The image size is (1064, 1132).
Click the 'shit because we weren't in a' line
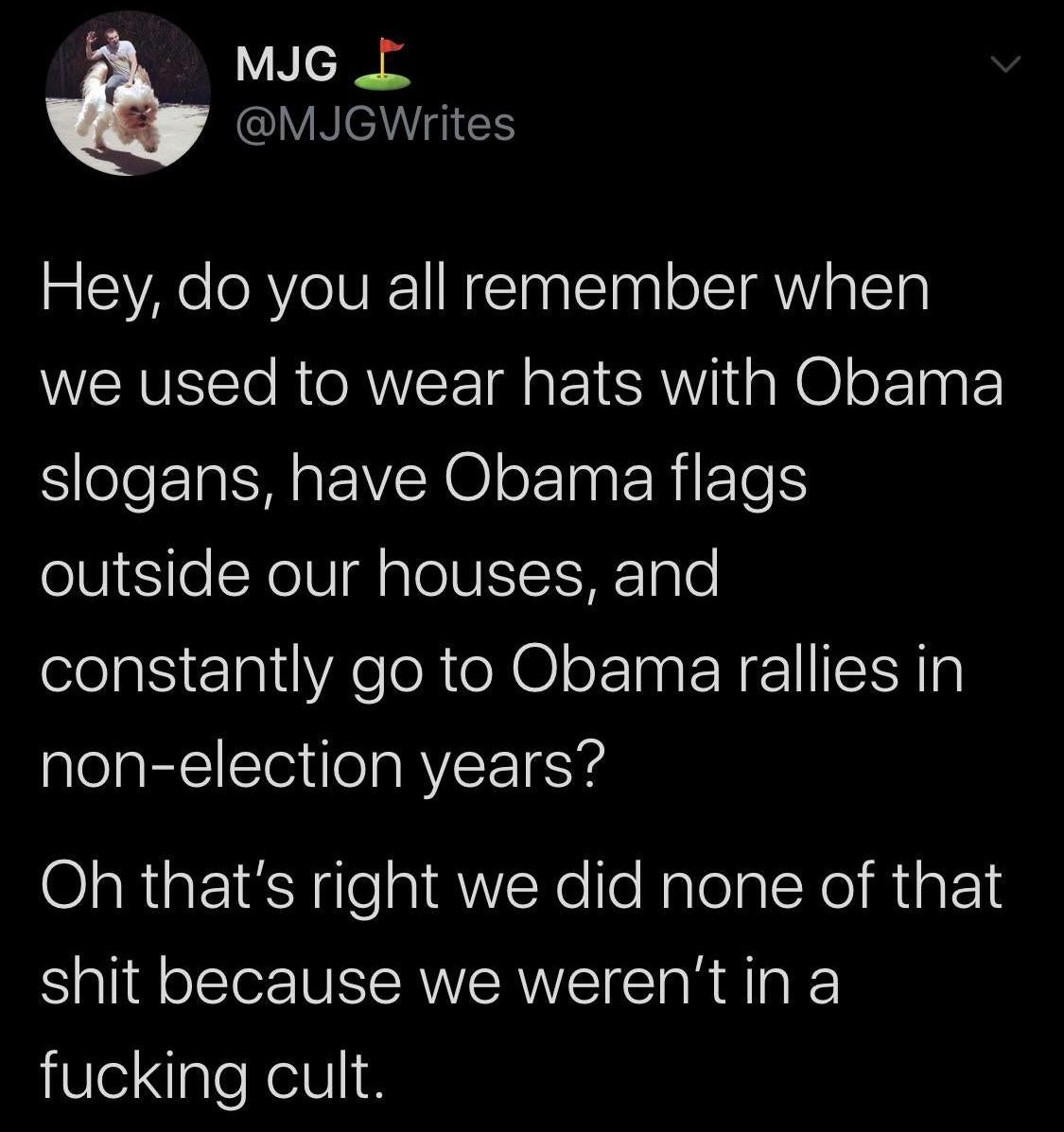point(440,981)
